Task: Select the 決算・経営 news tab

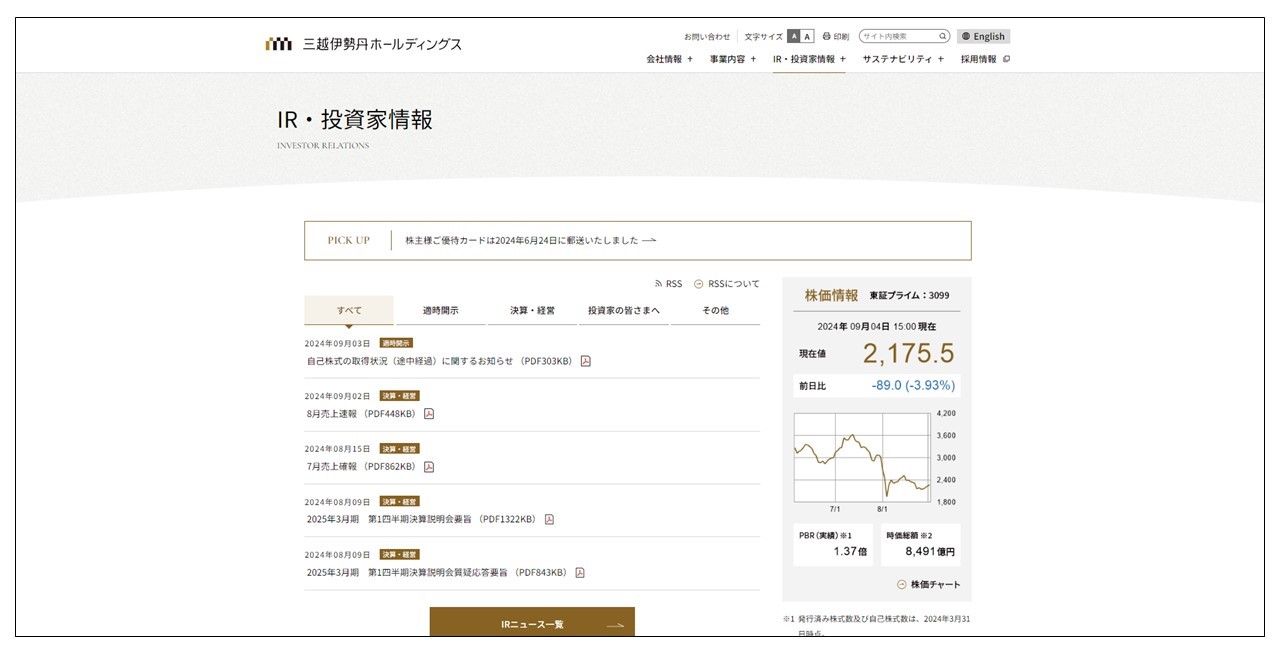Action: [x=532, y=310]
